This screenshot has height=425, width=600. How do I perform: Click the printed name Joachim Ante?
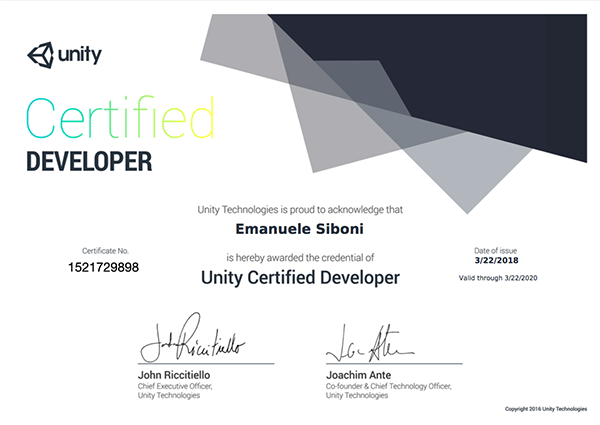(x=356, y=375)
